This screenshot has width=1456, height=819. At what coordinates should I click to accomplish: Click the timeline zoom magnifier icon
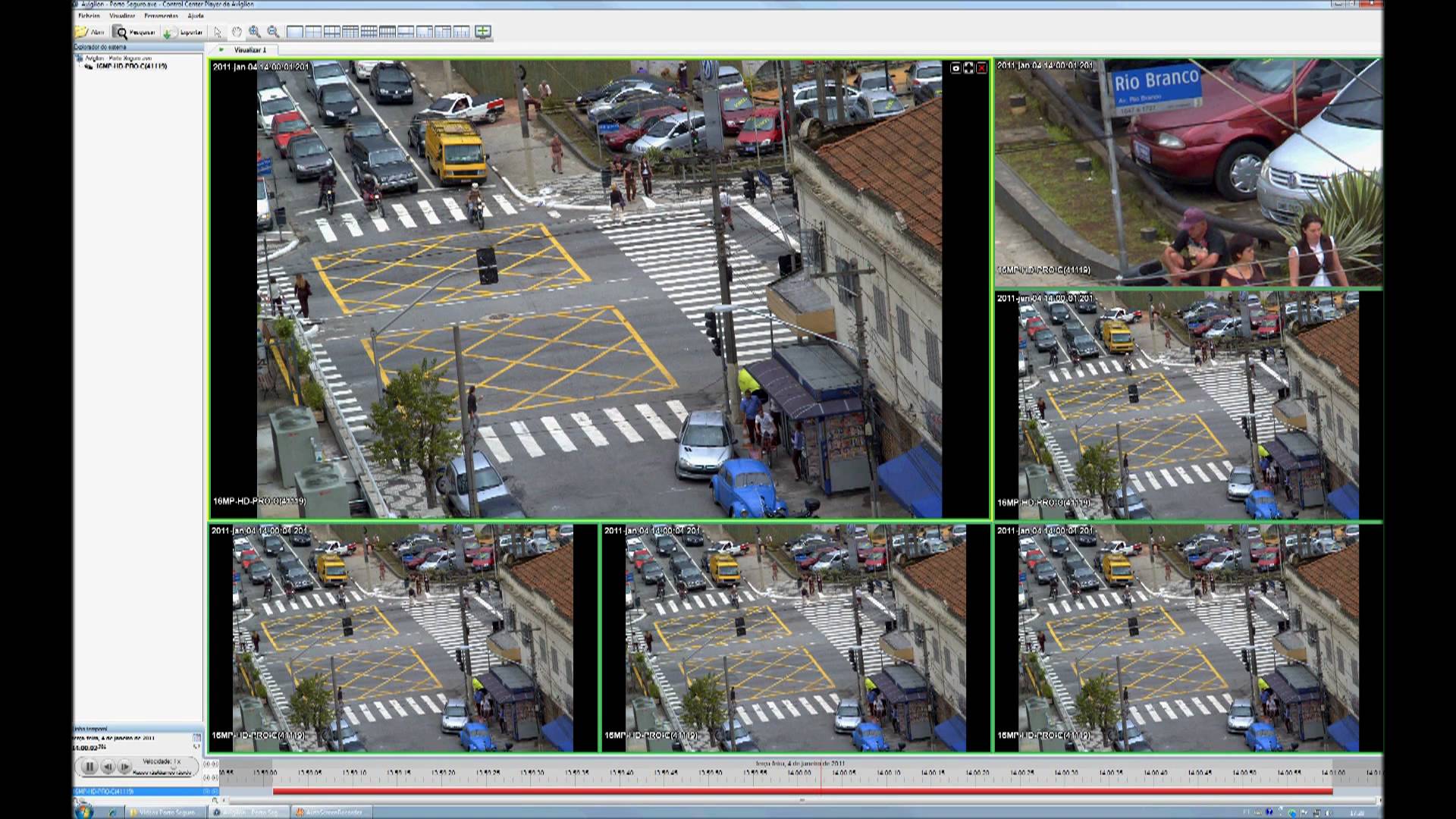click(215, 800)
